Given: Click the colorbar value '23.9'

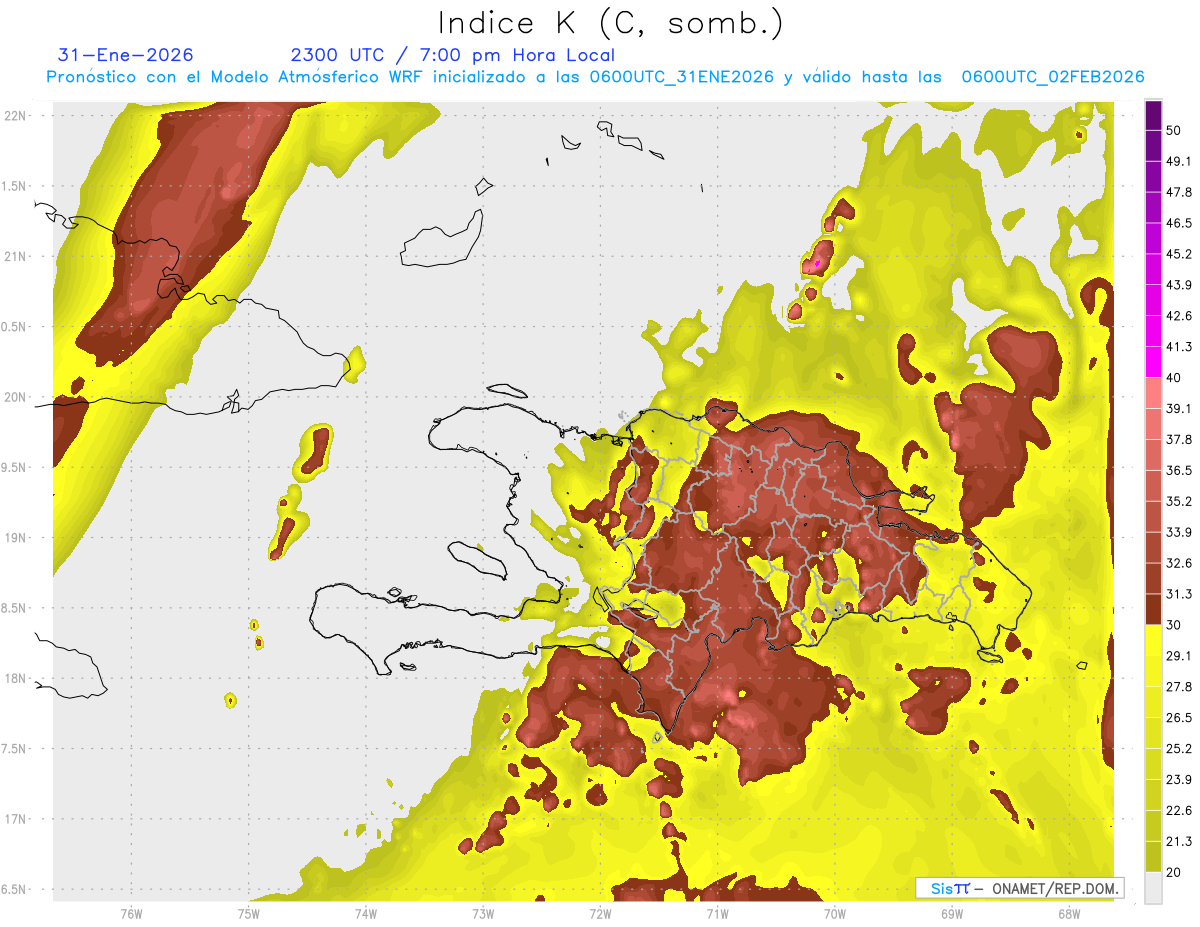Looking at the screenshot, I should (1179, 780).
